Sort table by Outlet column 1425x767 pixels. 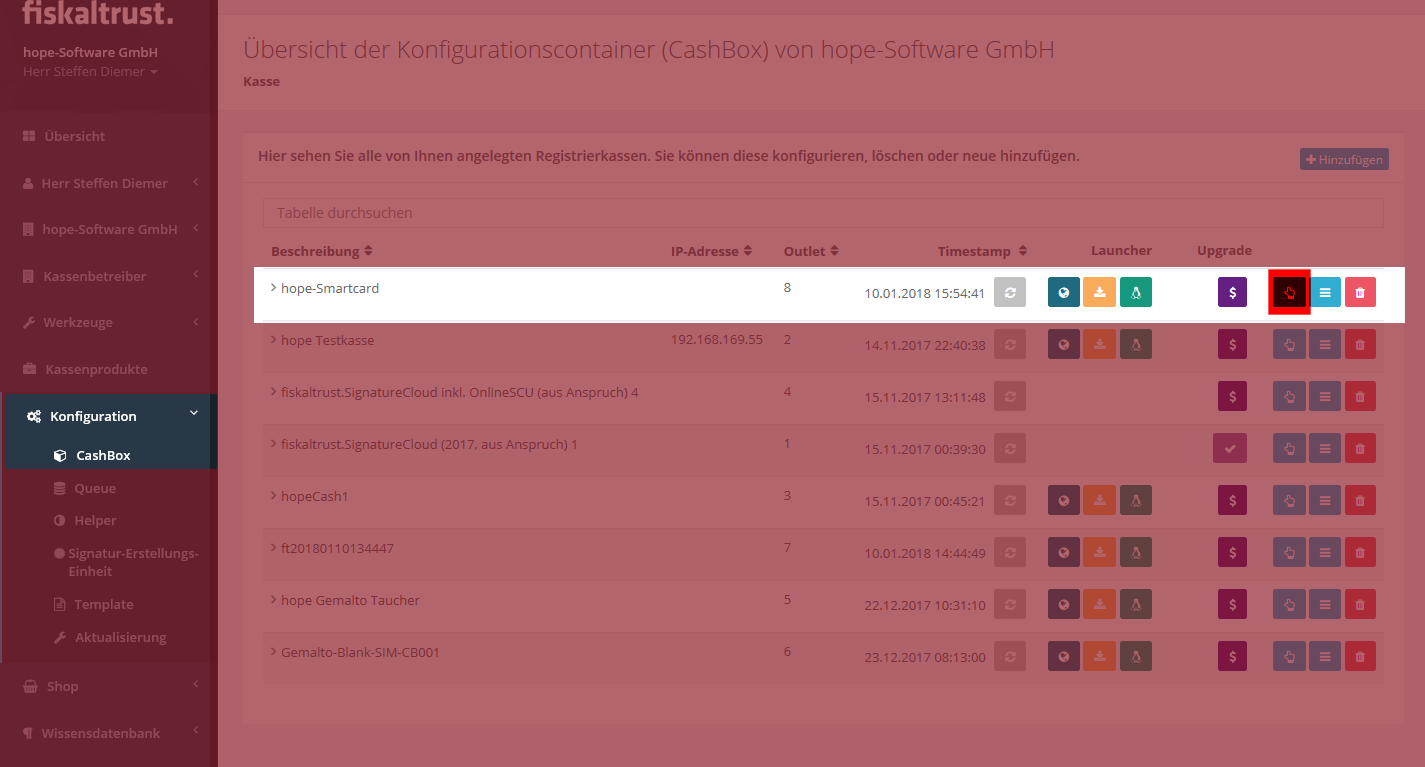[811, 251]
